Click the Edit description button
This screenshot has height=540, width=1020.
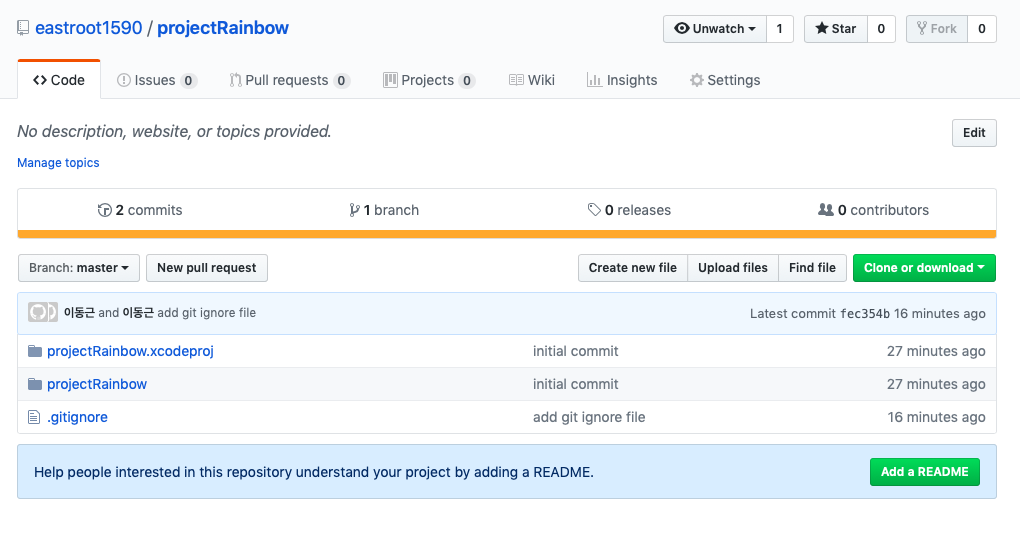[x=974, y=133]
